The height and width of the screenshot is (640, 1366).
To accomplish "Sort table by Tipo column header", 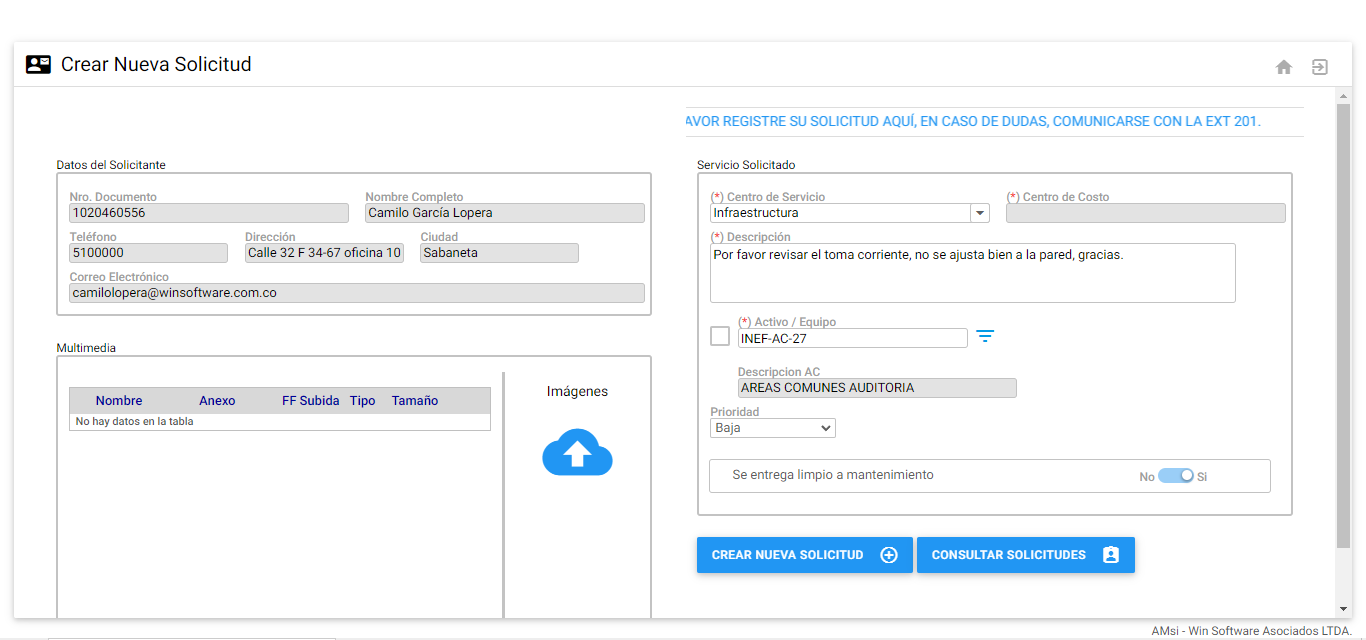I will (x=363, y=401).
